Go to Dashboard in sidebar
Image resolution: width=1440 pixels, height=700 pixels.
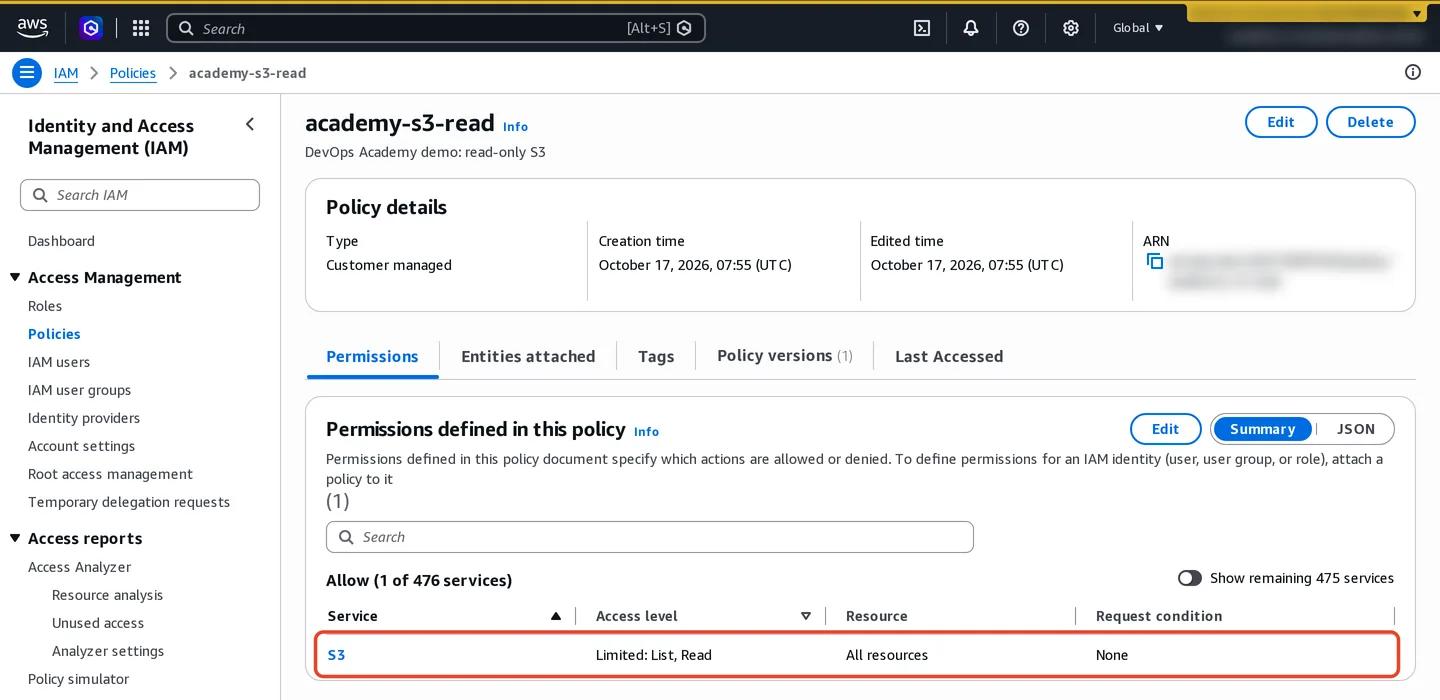point(61,241)
